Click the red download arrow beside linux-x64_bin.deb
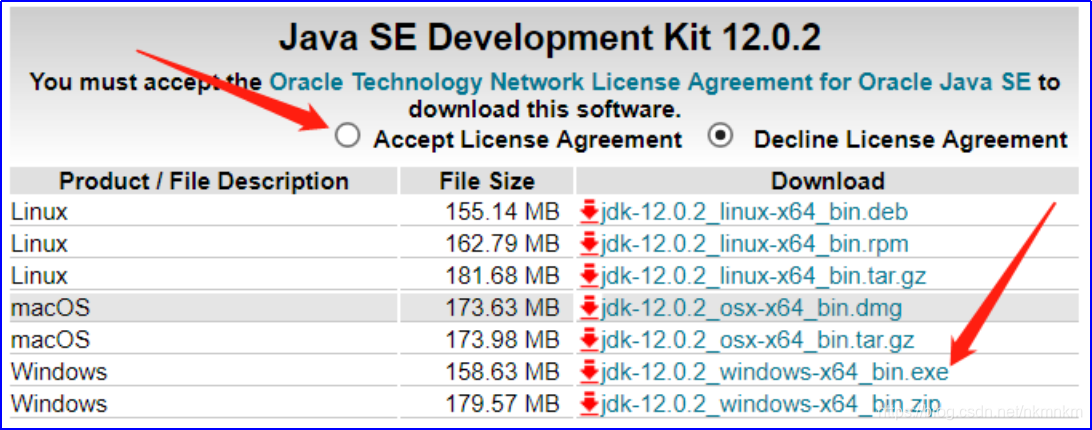The image size is (1092, 430). tap(589, 211)
